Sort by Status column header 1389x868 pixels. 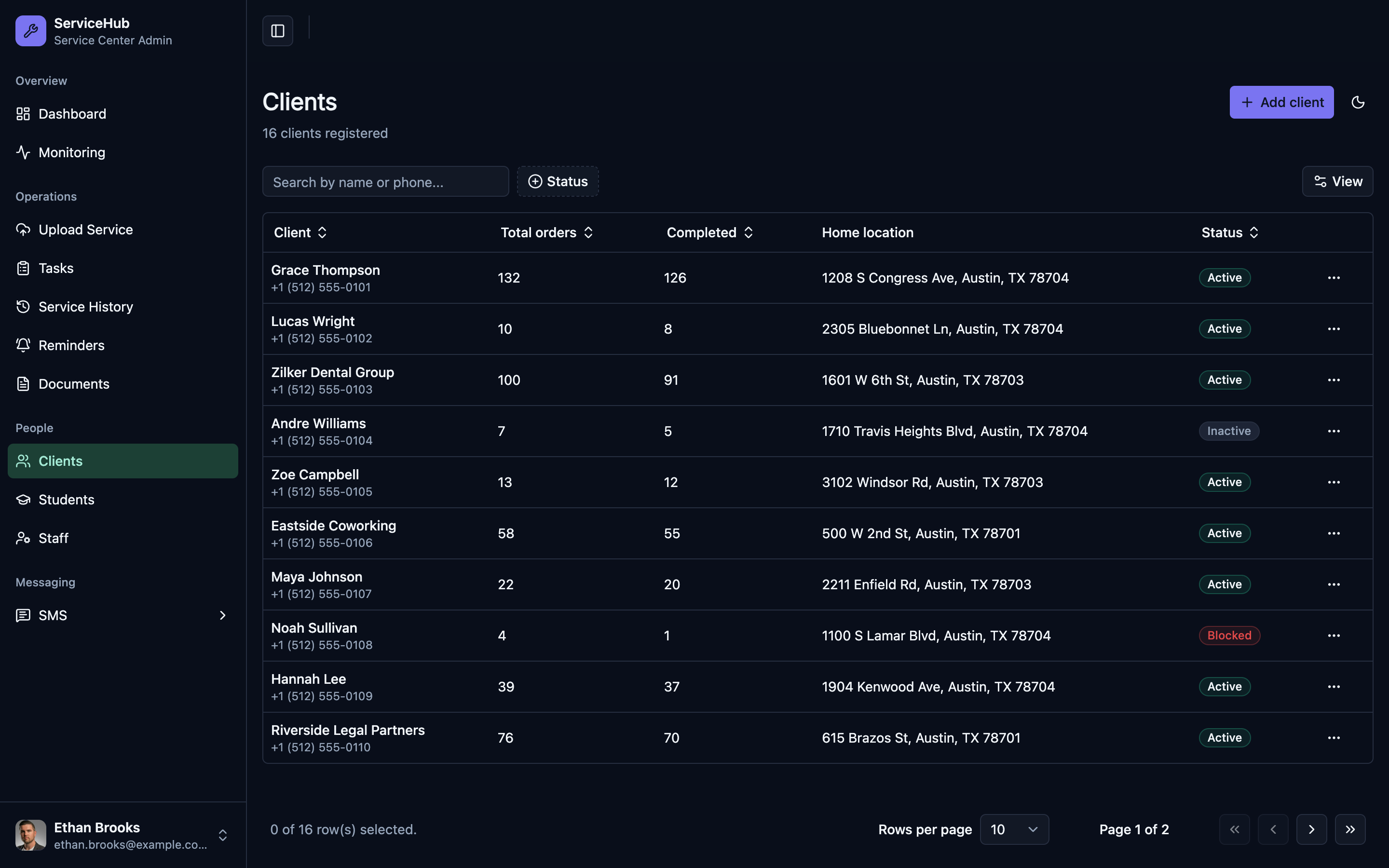(x=1229, y=232)
